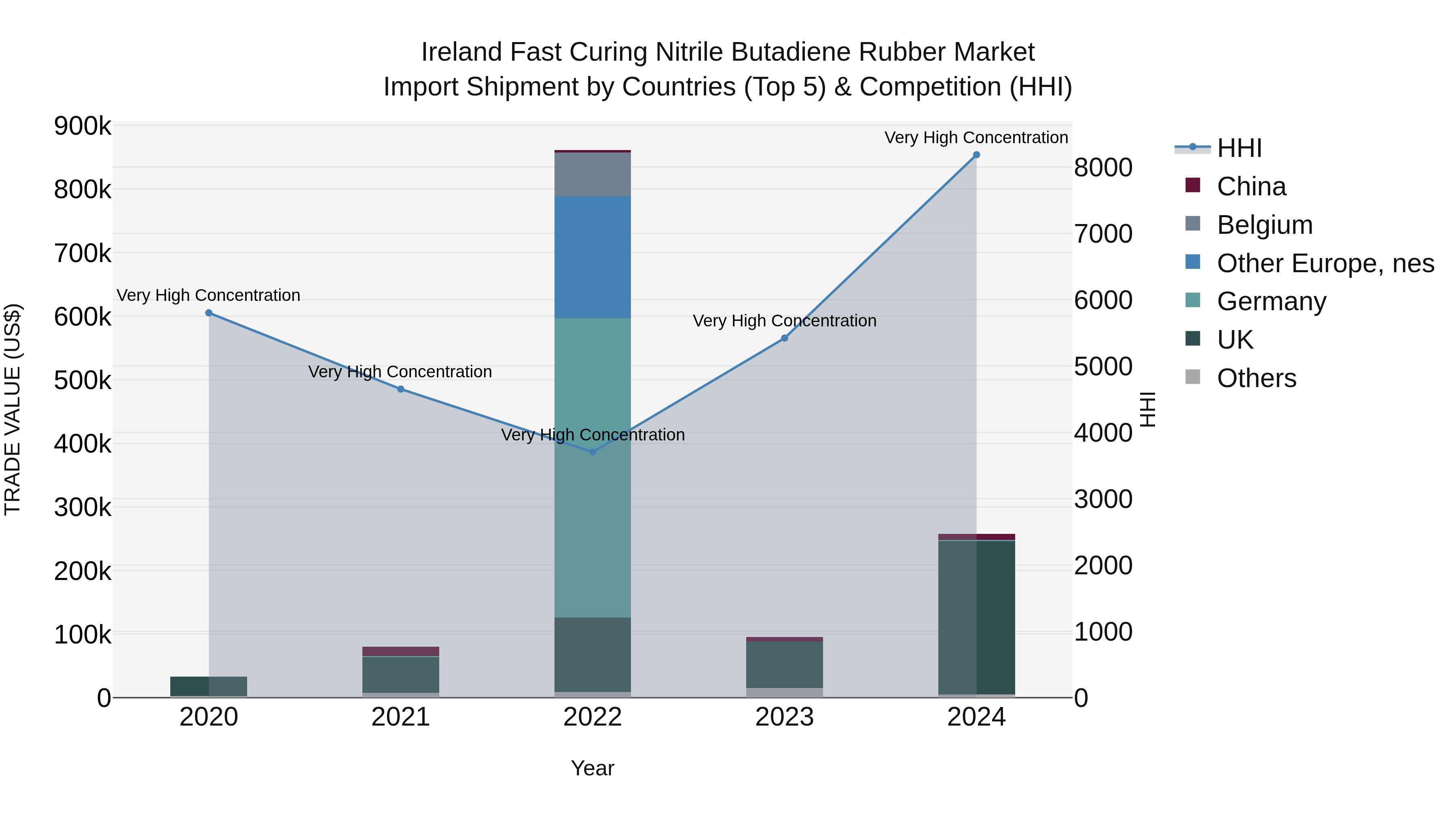This screenshot has height=819, width=1456.
Task: Click the 100k left axis tick
Action: (83, 634)
